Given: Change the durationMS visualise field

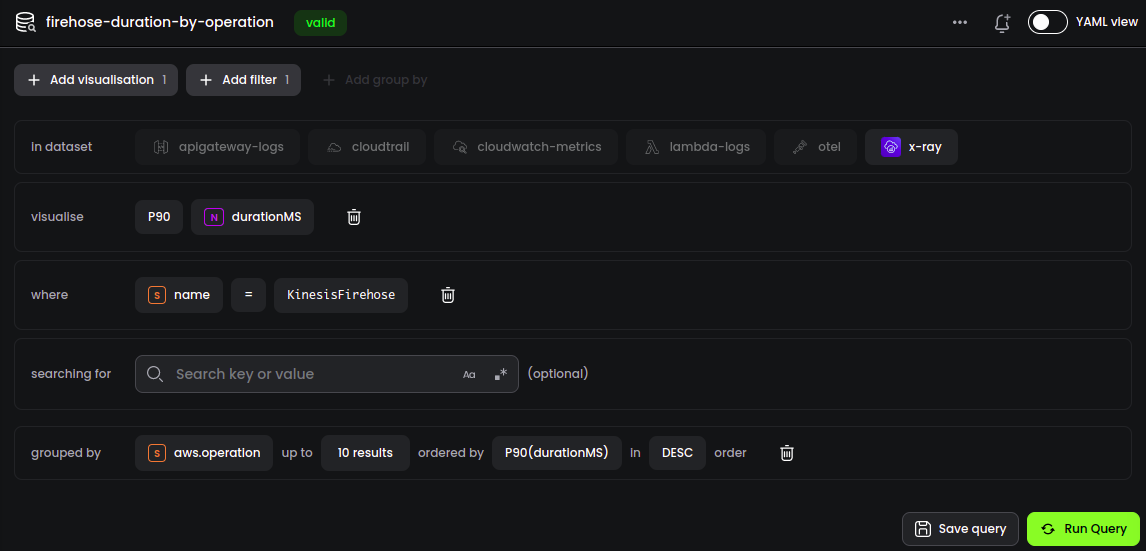Looking at the screenshot, I should click(252, 217).
